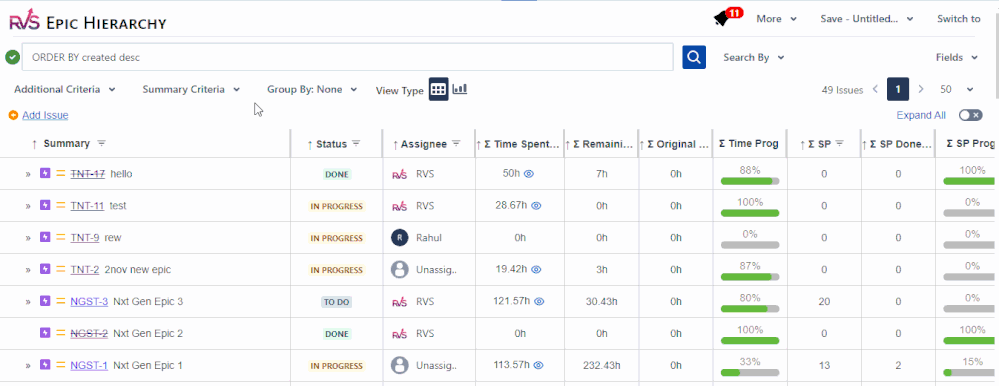Click the RVS avatar in NGST-3 row
Viewport: 999px width, 386px height.
(x=399, y=301)
